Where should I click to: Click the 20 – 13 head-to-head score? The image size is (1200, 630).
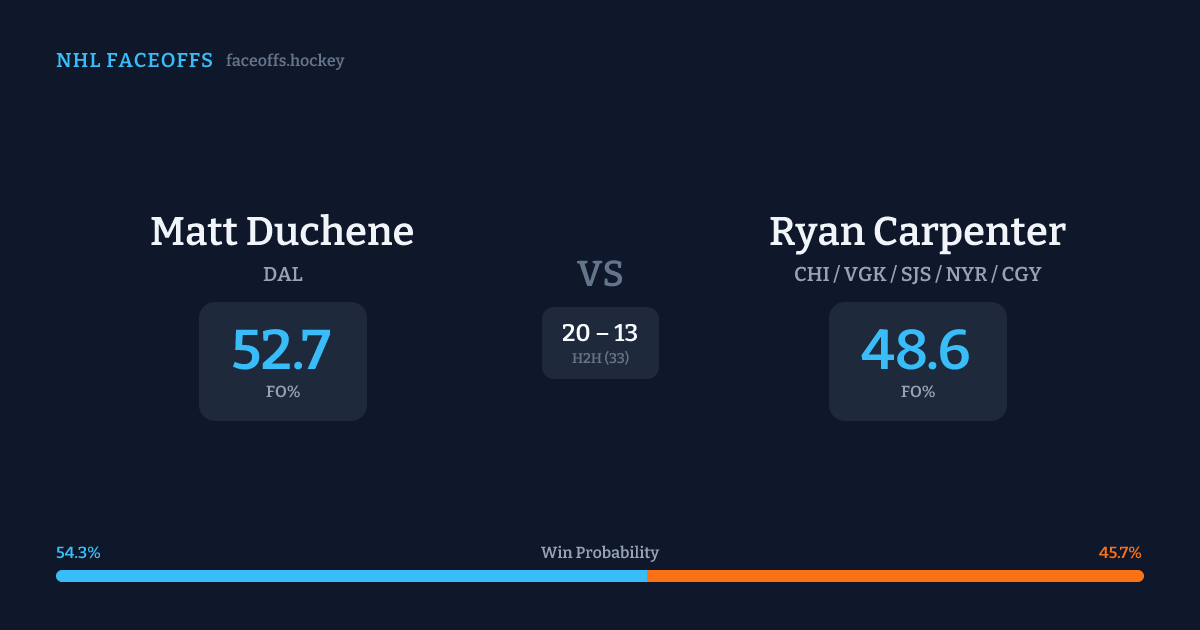pyautogui.click(x=600, y=333)
